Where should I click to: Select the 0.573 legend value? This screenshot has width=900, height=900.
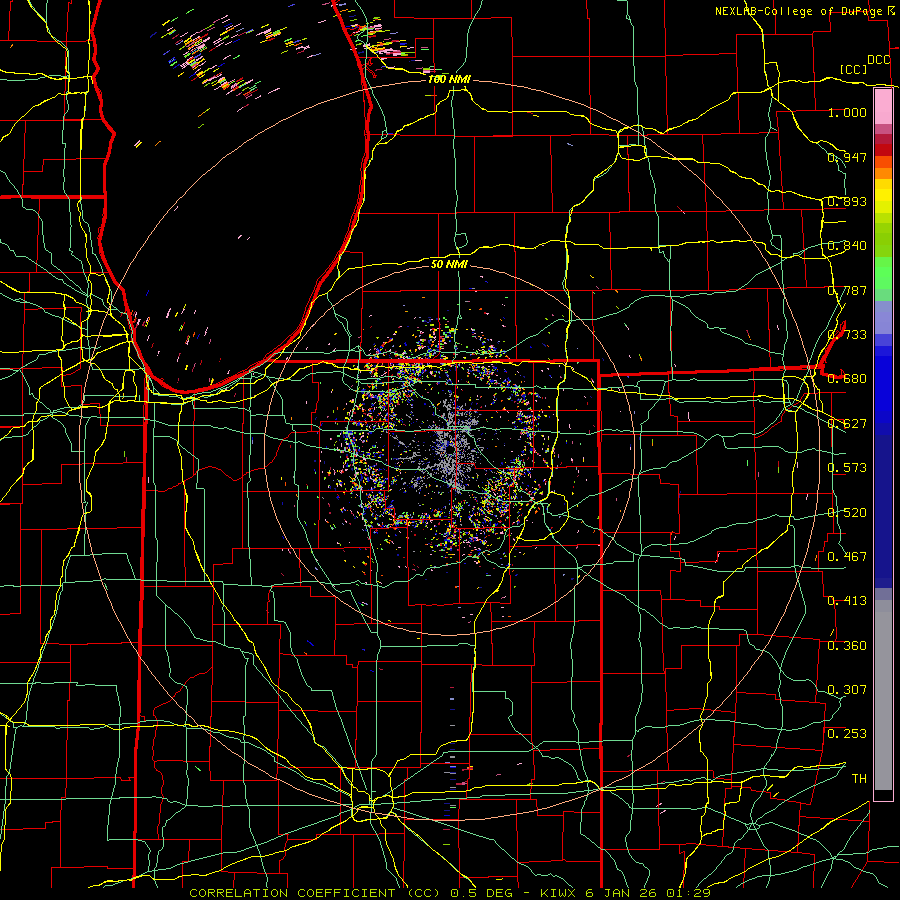tap(847, 468)
